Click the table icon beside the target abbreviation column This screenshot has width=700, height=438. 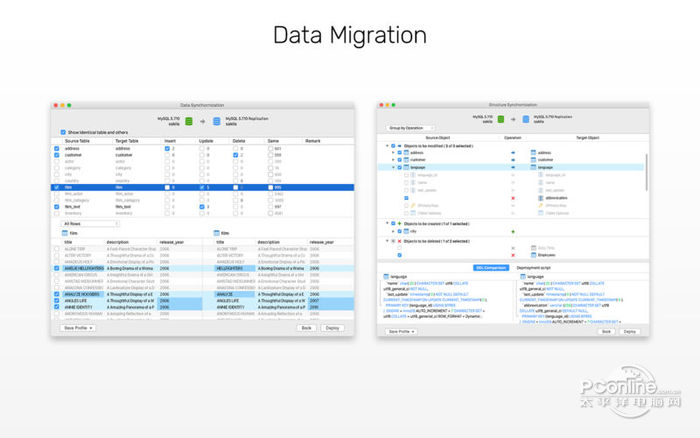tap(541, 198)
